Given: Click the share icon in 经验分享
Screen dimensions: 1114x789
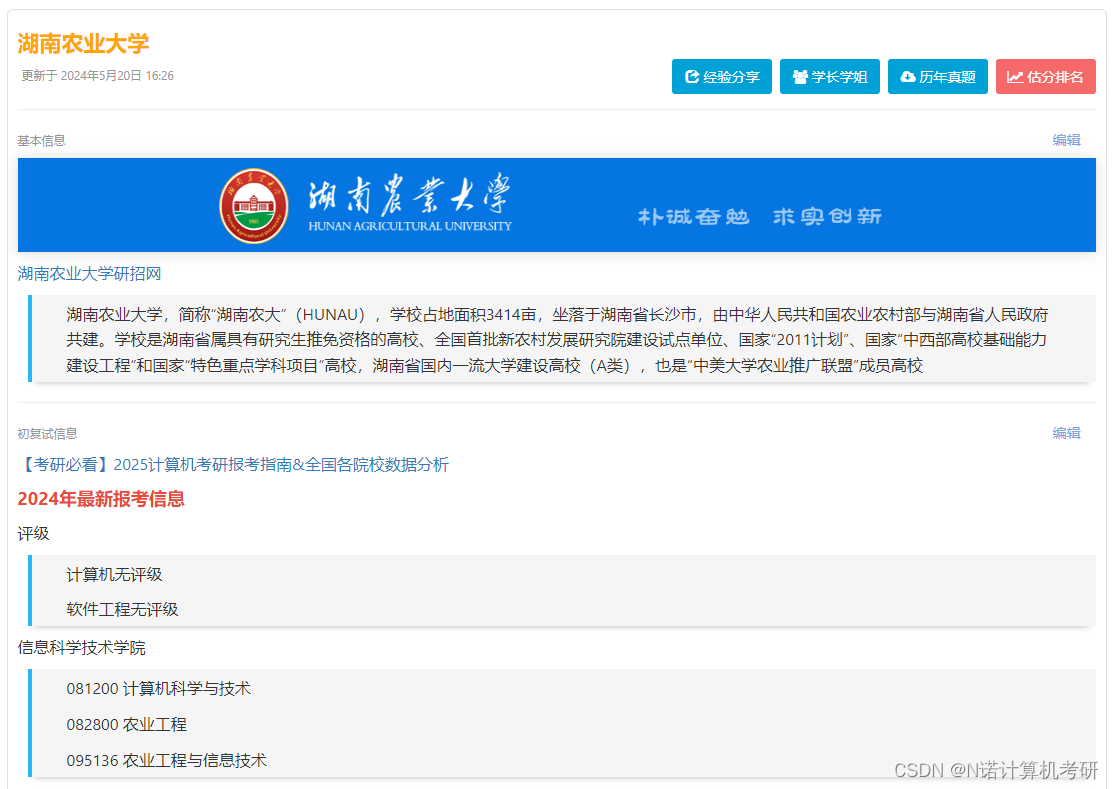Looking at the screenshot, I should pyautogui.click(x=691, y=77).
